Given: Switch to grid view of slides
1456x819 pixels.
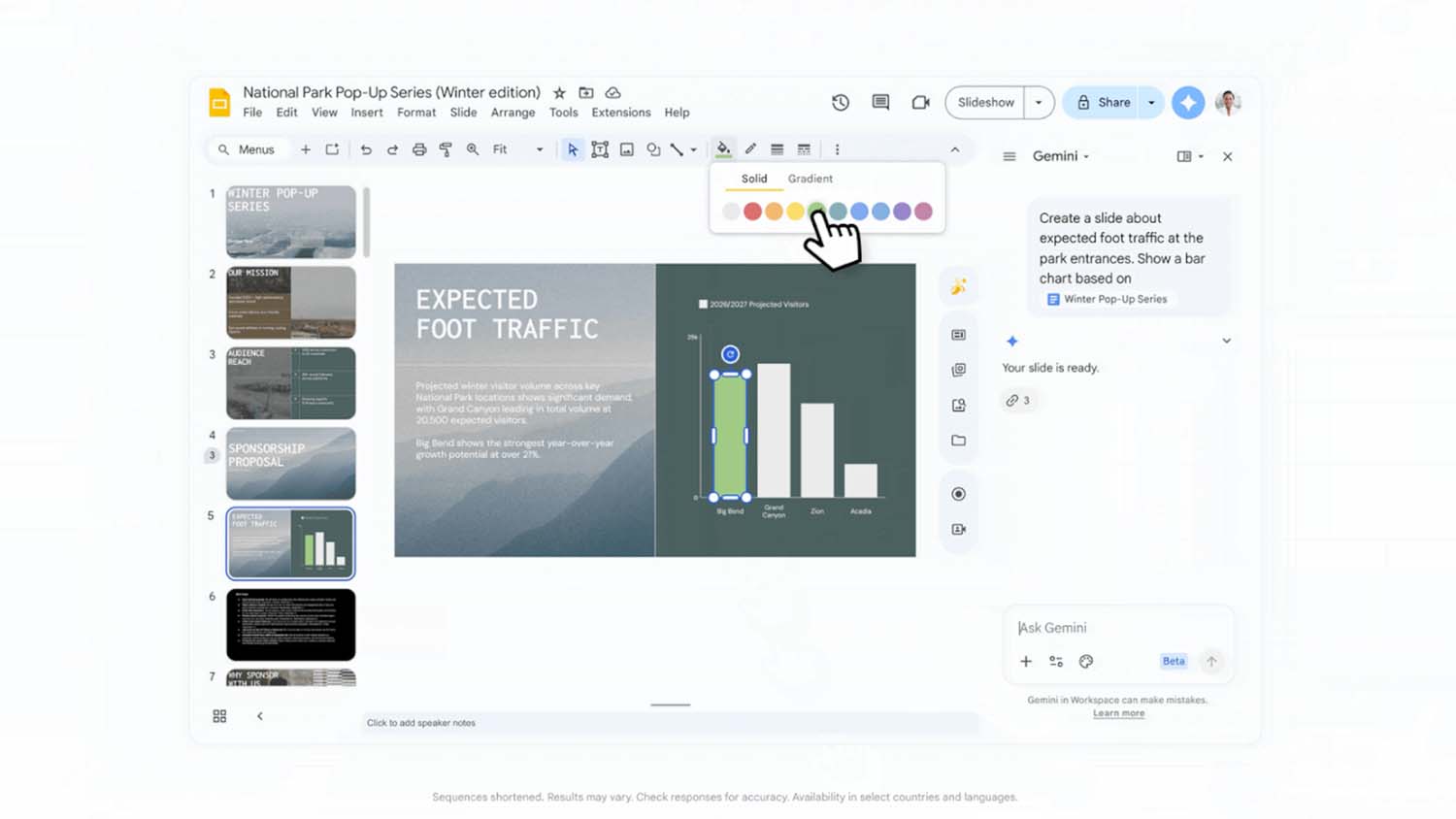Looking at the screenshot, I should (219, 716).
